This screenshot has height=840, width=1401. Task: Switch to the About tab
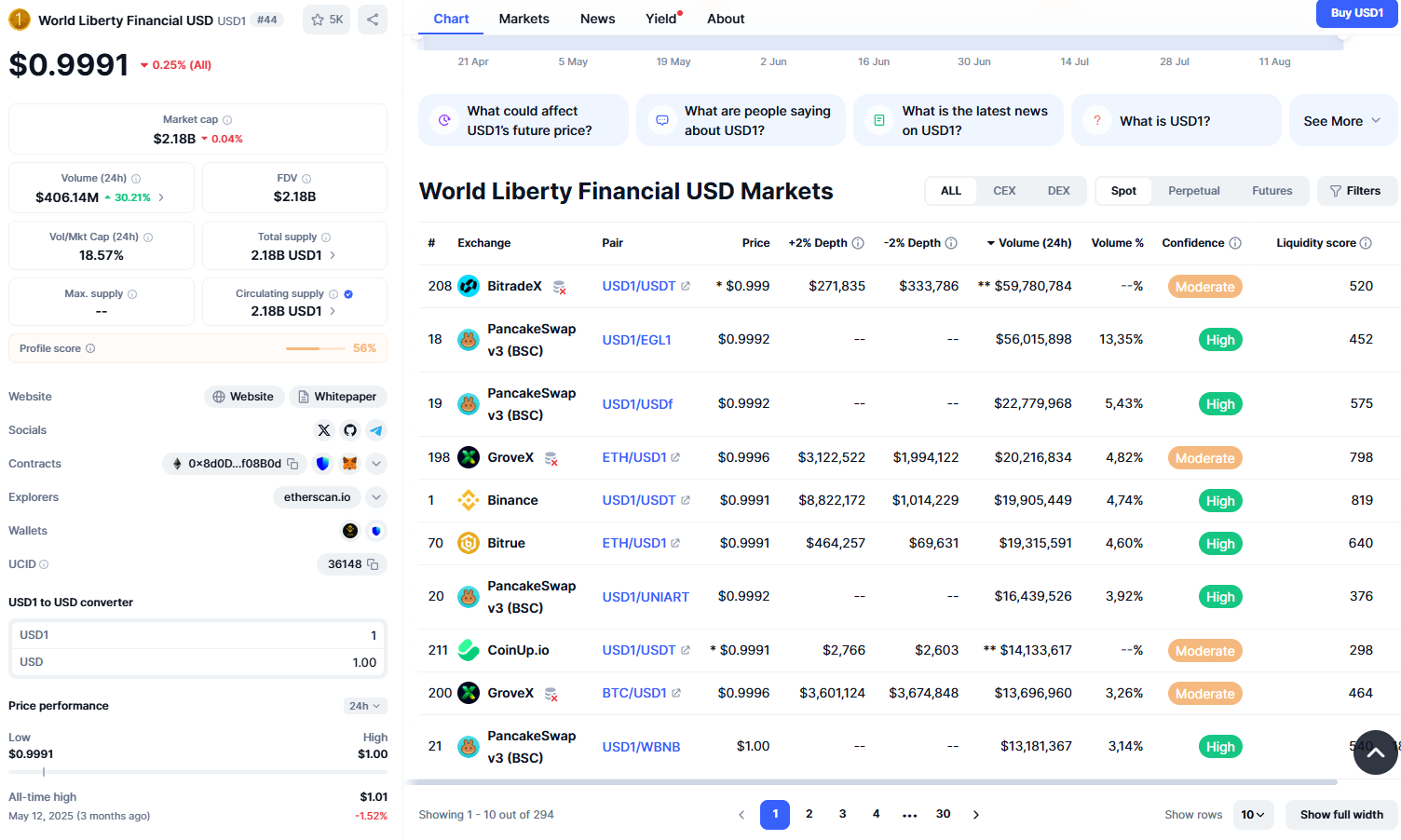tap(726, 19)
